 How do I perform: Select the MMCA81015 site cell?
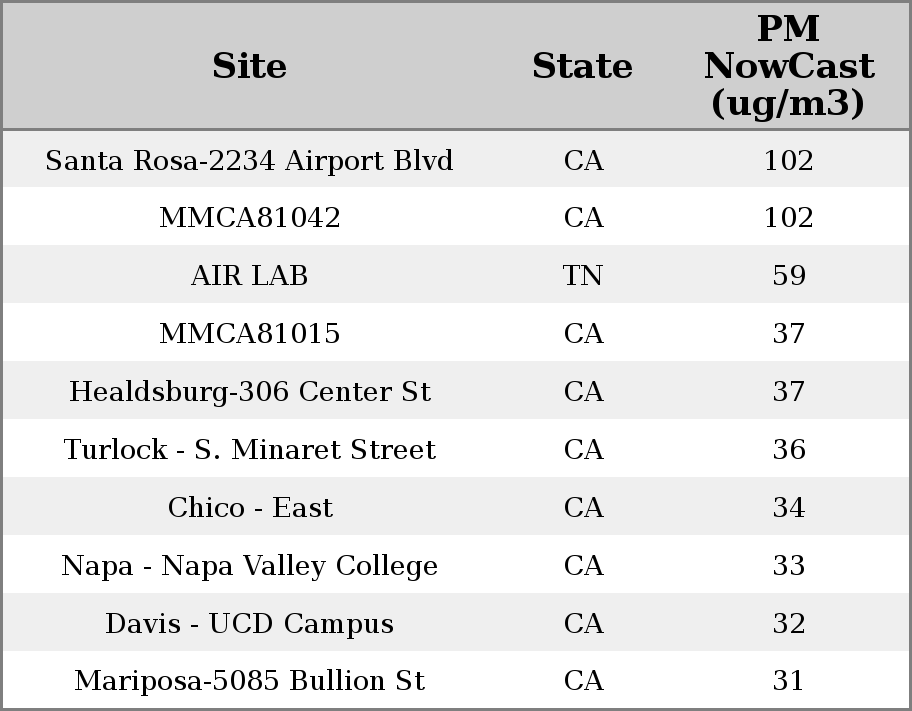point(249,334)
